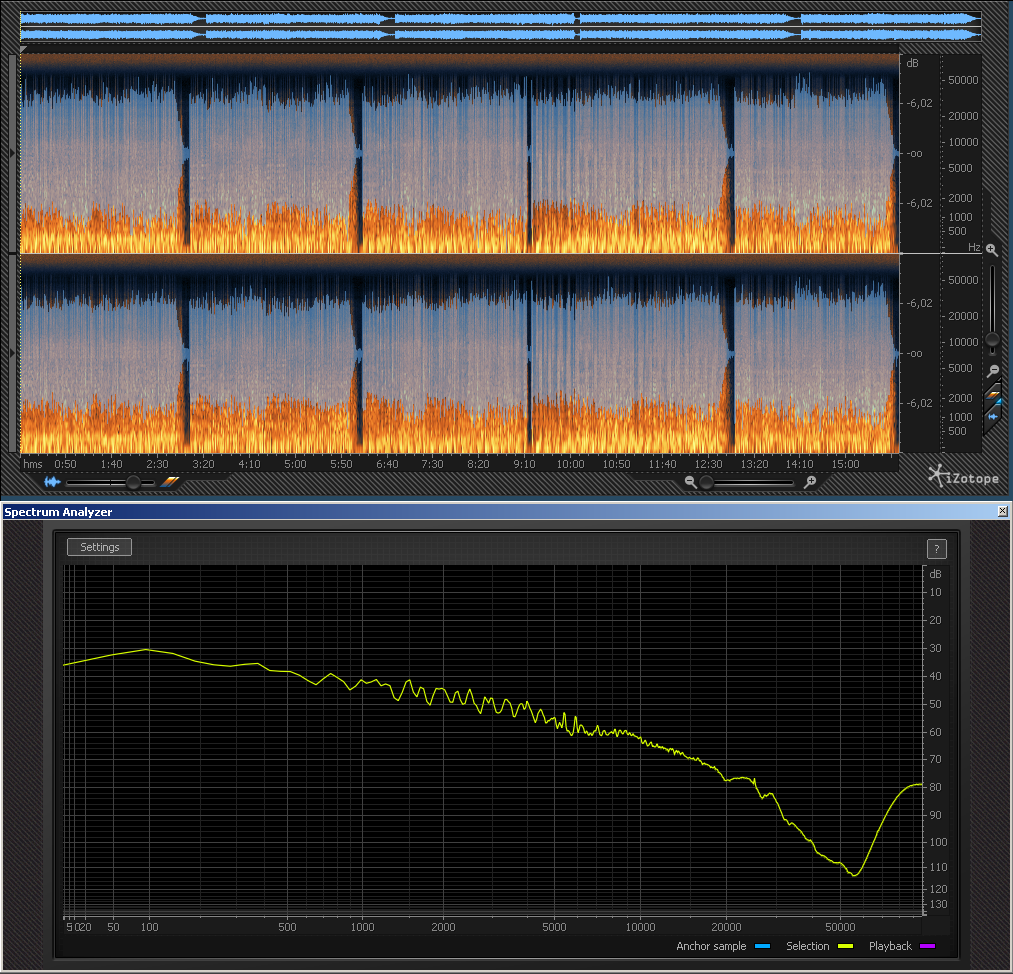Image resolution: width=1013 pixels, height=974 pixels.
Task: Toggle the top channel selector arrow
Action: (12, 153)
